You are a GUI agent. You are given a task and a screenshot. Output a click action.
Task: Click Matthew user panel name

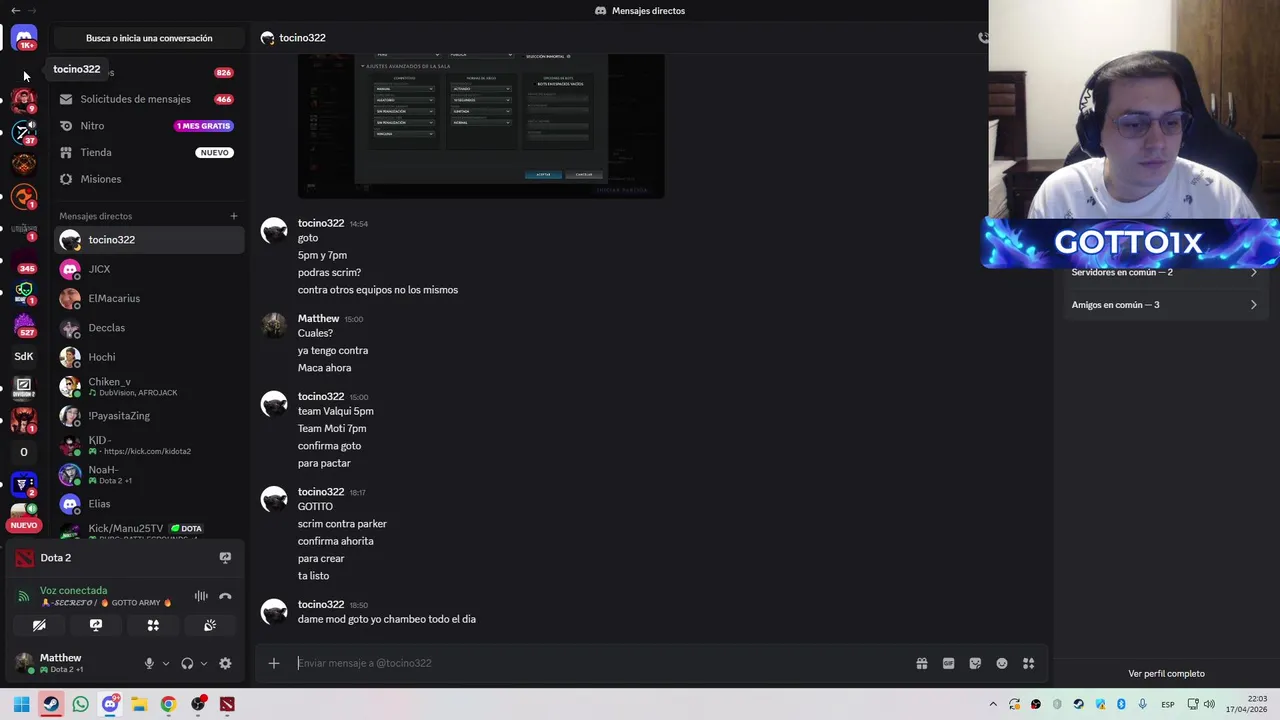pos(60,658)
